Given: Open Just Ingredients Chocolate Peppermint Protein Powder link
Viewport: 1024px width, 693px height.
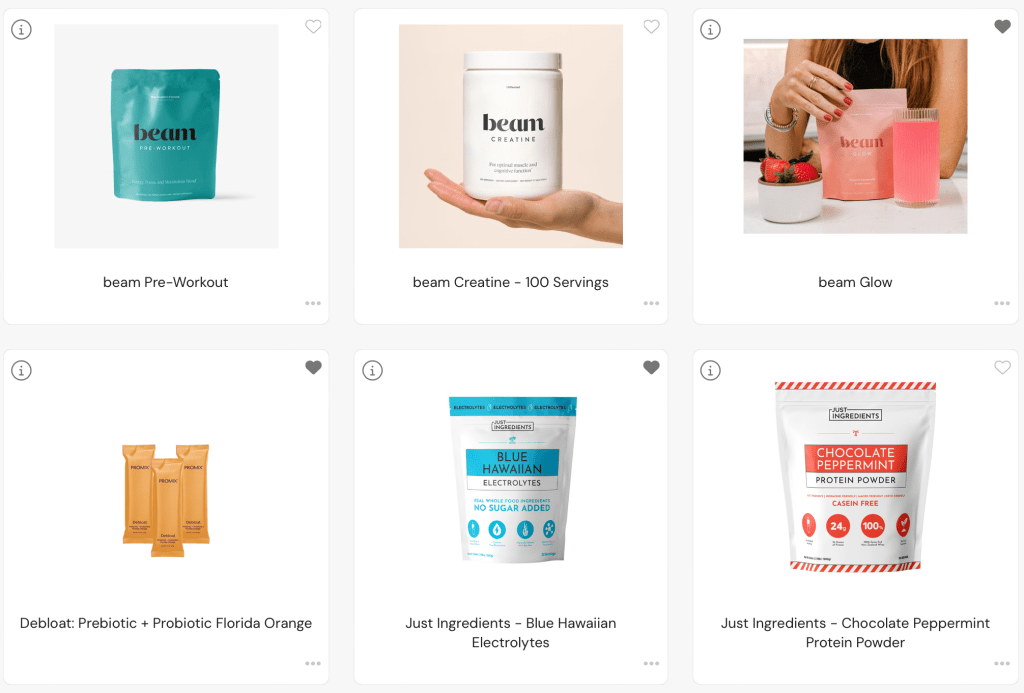Looking at the screenshot, I should click(855, 632).
